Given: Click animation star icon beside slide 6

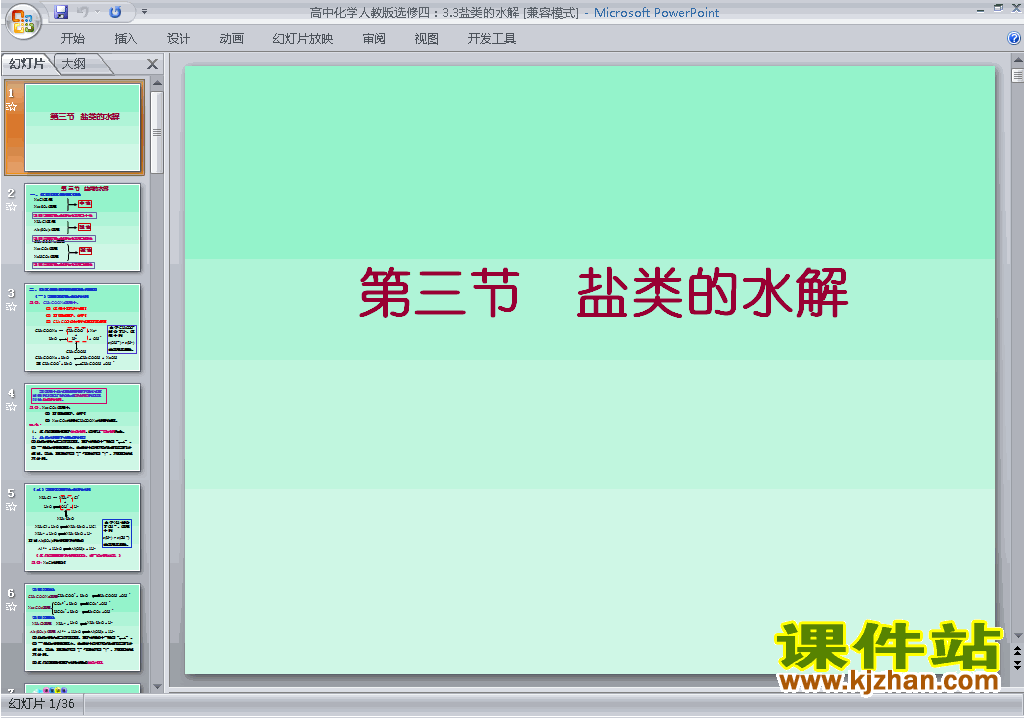Looking at the screenshot, I should tap(11, 606).
